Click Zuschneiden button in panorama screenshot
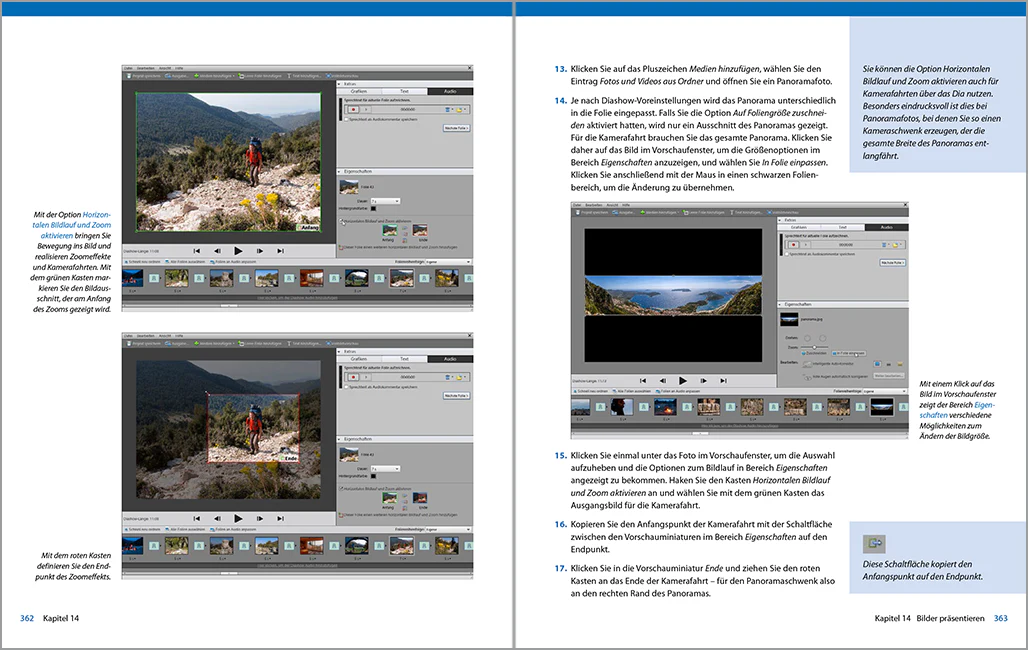 coord(814,353)
